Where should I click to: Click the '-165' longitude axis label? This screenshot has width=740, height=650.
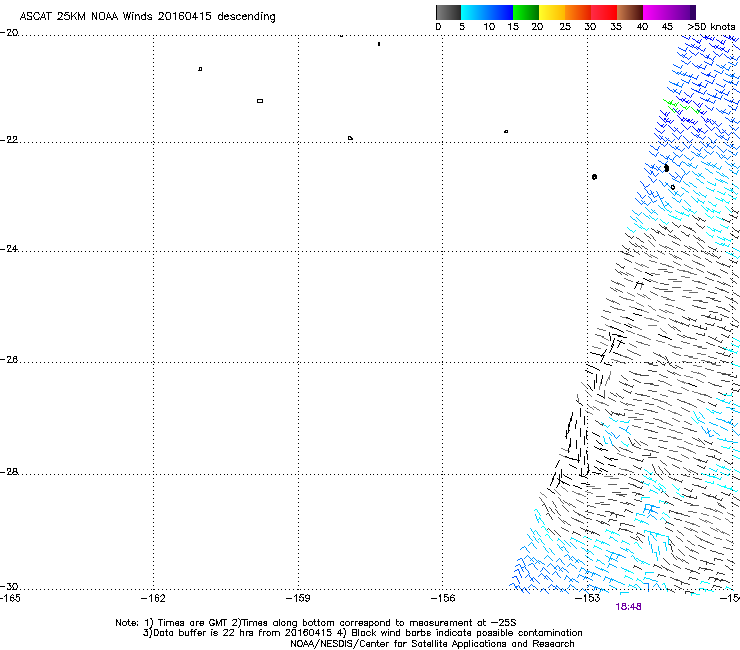[x=10, y=599]
